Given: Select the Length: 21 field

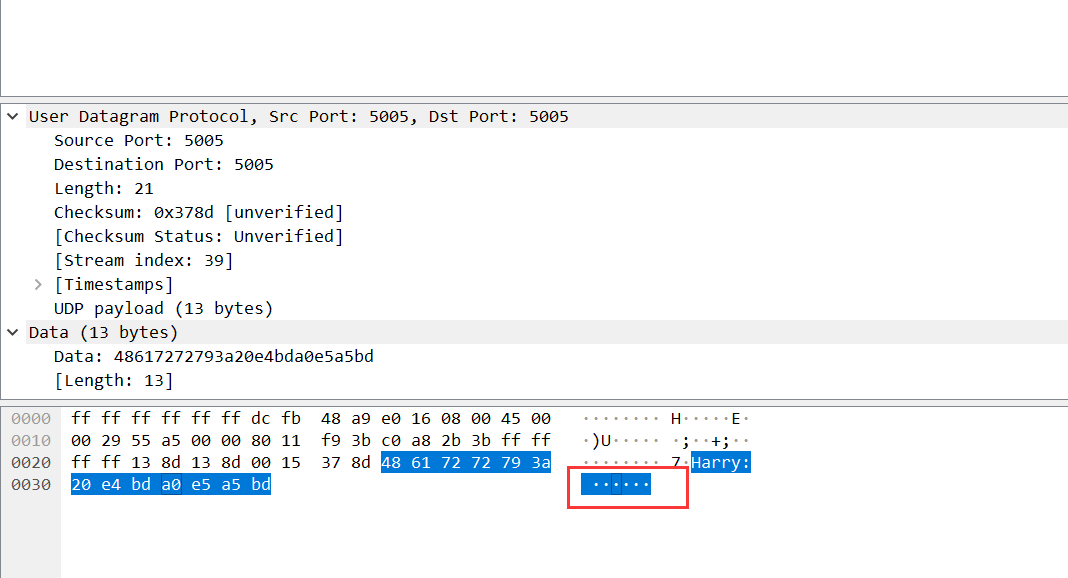Looking at the screenshot, I should [x=104, y=189].
